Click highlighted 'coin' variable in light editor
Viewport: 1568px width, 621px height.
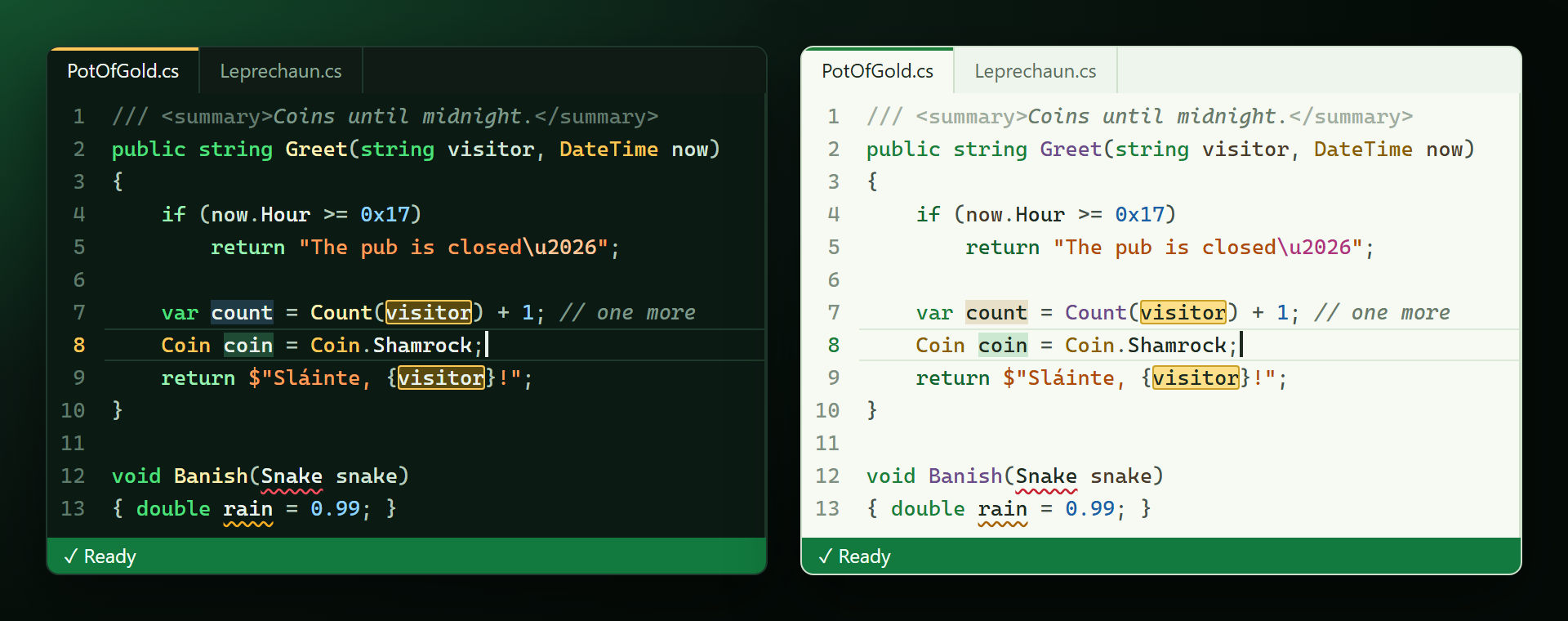point(1003,345)
